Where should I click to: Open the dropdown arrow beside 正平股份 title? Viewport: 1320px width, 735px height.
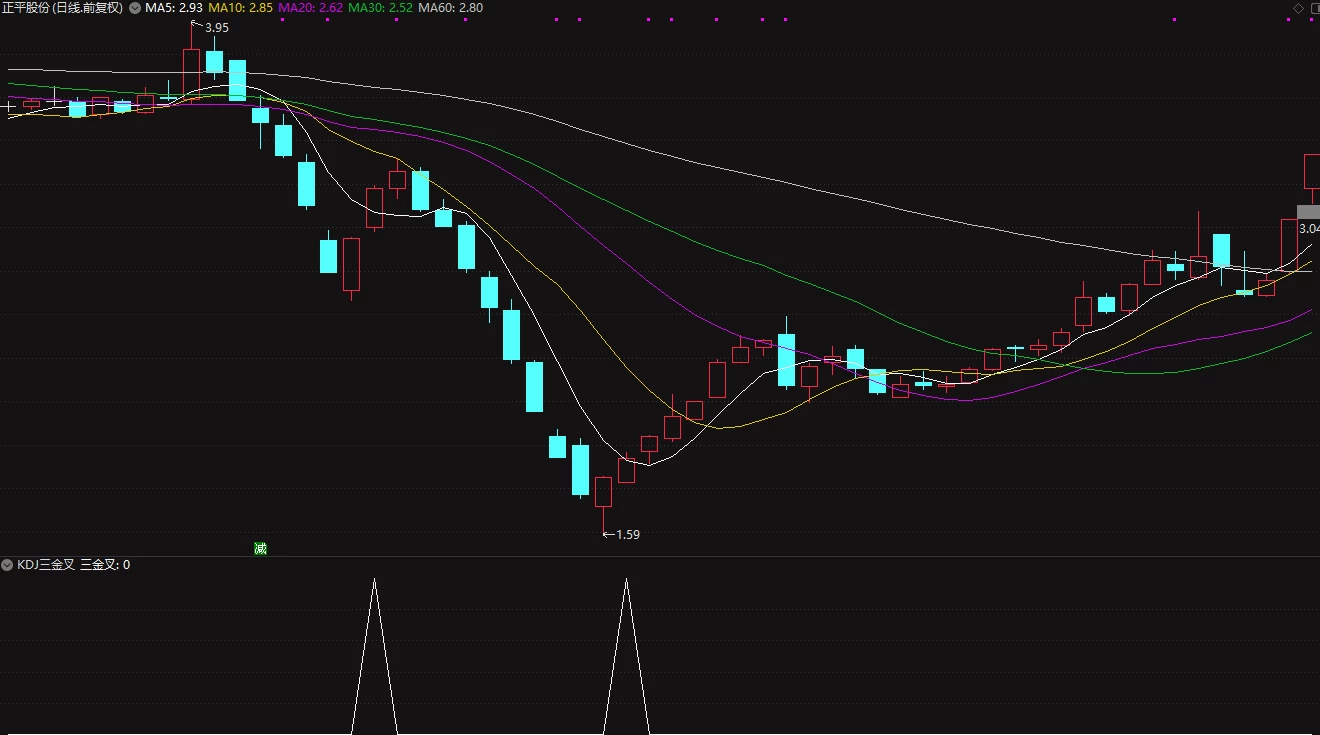(135, 8)
